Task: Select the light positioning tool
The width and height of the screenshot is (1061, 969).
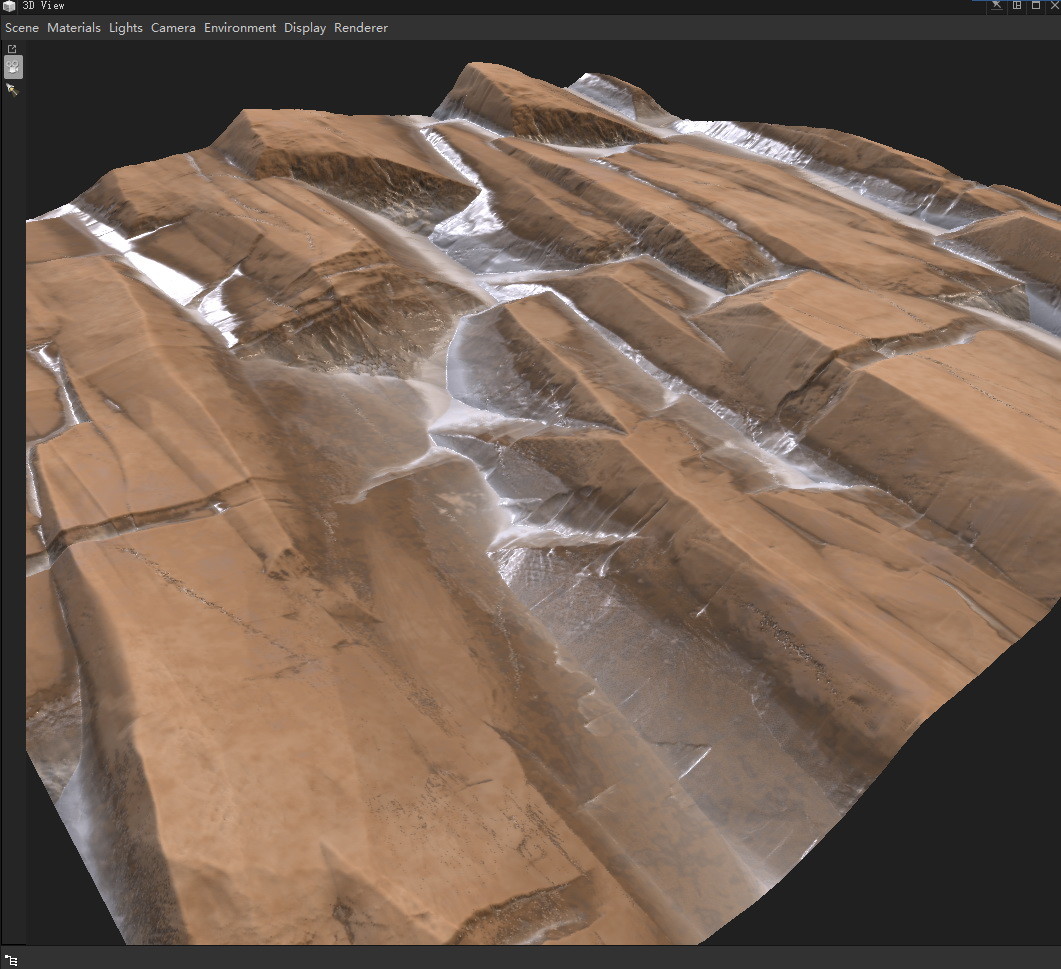Action: (13, 89)
